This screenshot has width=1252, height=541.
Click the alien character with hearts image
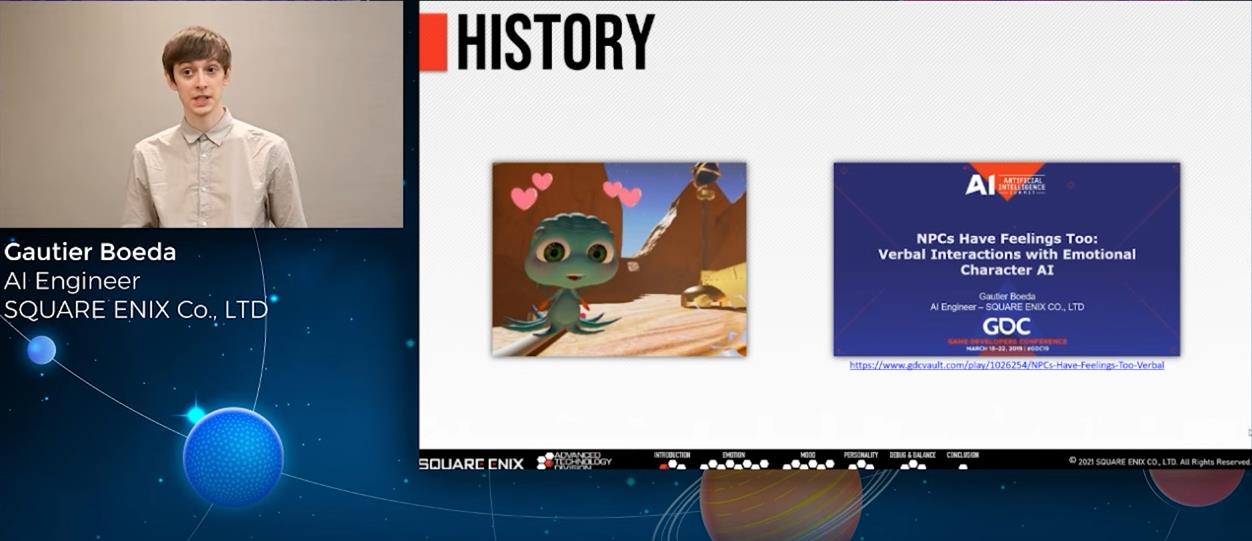618,259
